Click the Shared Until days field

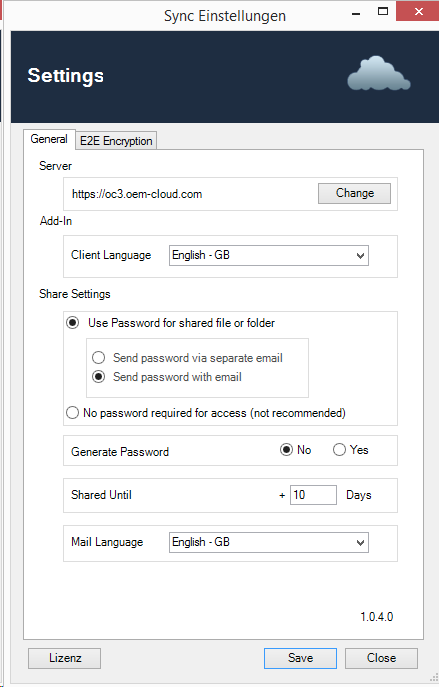click(313, 495)
